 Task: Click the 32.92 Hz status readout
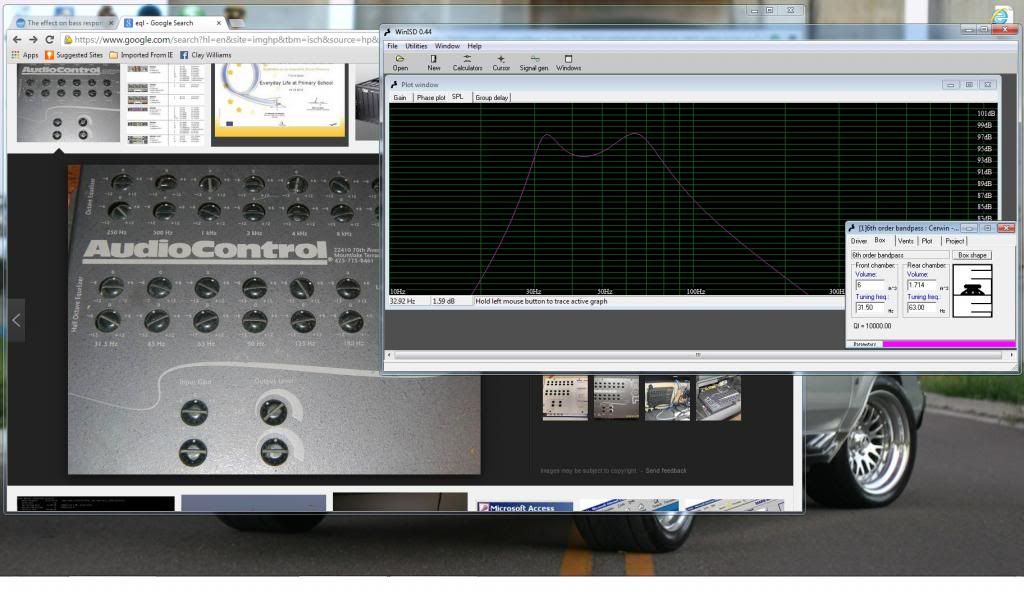tap(402, 302)
